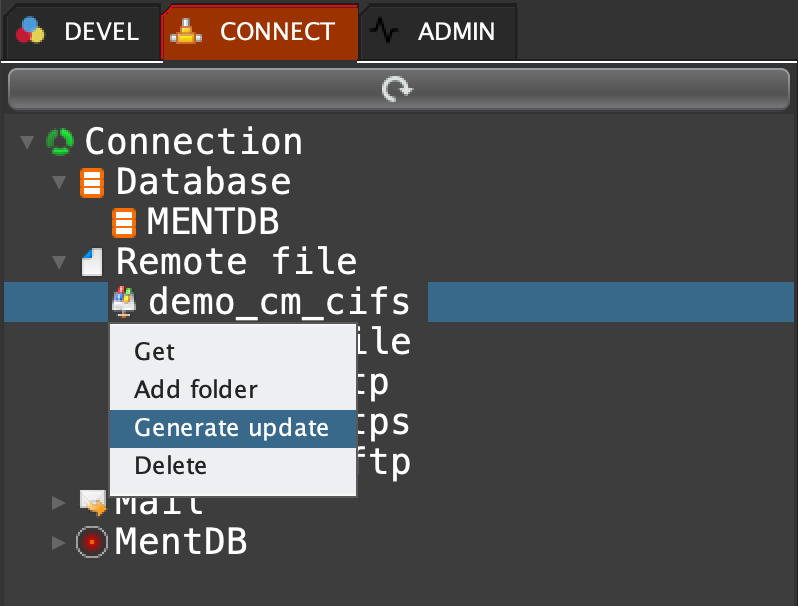
Task: Collapse the Remote file node
Action: coord(59,262)
